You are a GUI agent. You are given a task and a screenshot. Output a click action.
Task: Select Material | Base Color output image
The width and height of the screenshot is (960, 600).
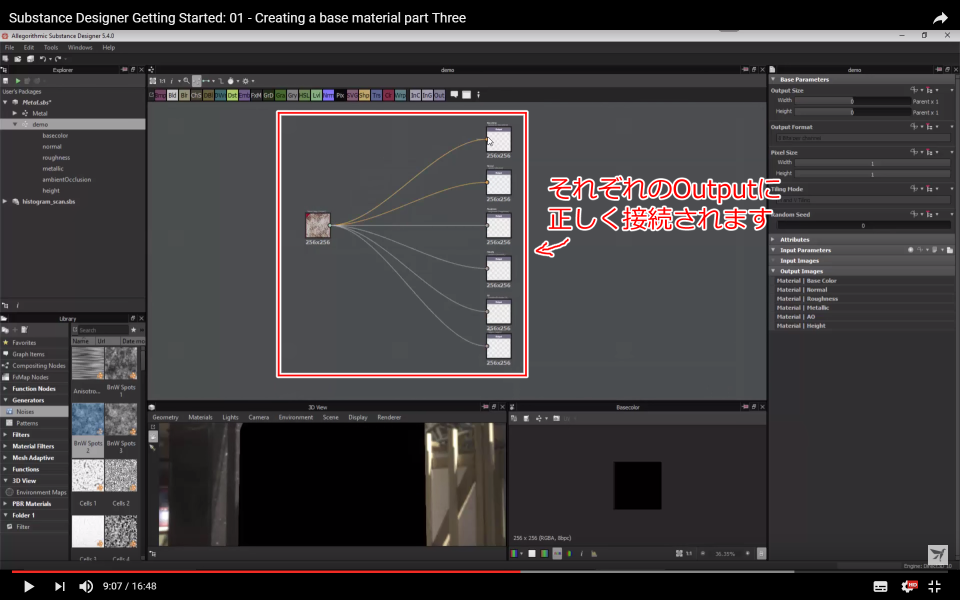[806, 280]
